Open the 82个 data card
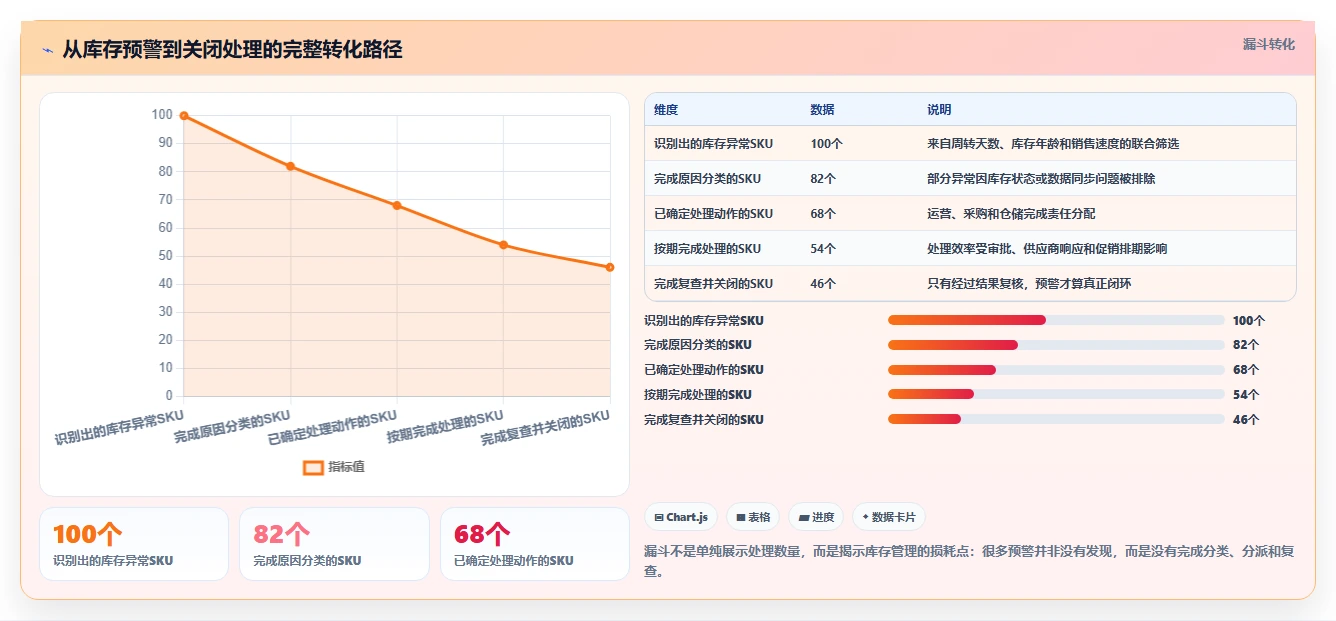The width and height of the screenshot is (1336, 621). coord(334,544)
